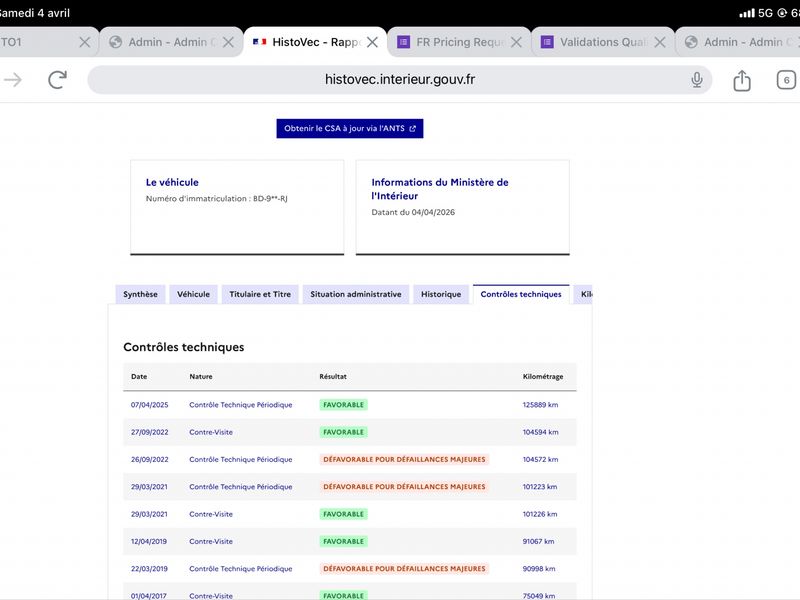Go to the Situation administrative tab
This screenshot has height=600, width=800.
355,294
